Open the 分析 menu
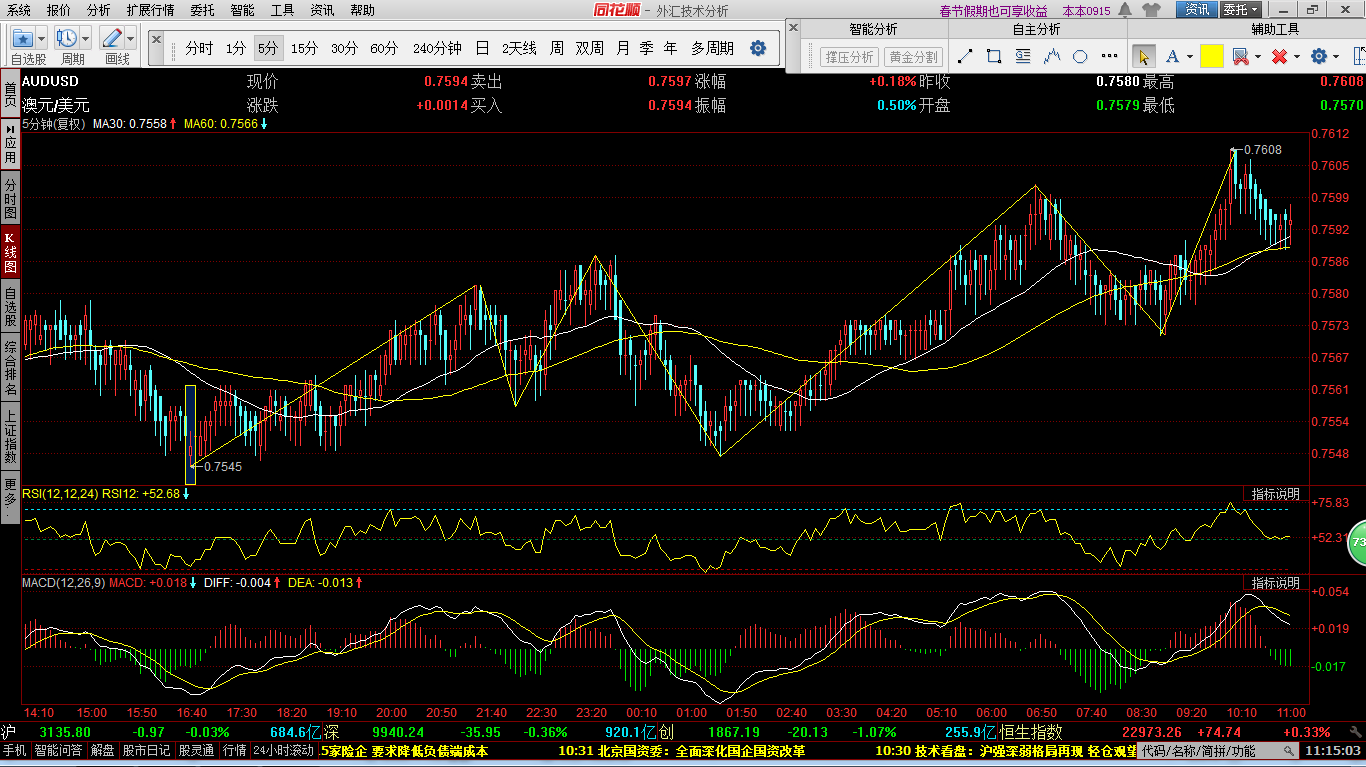 99,10
